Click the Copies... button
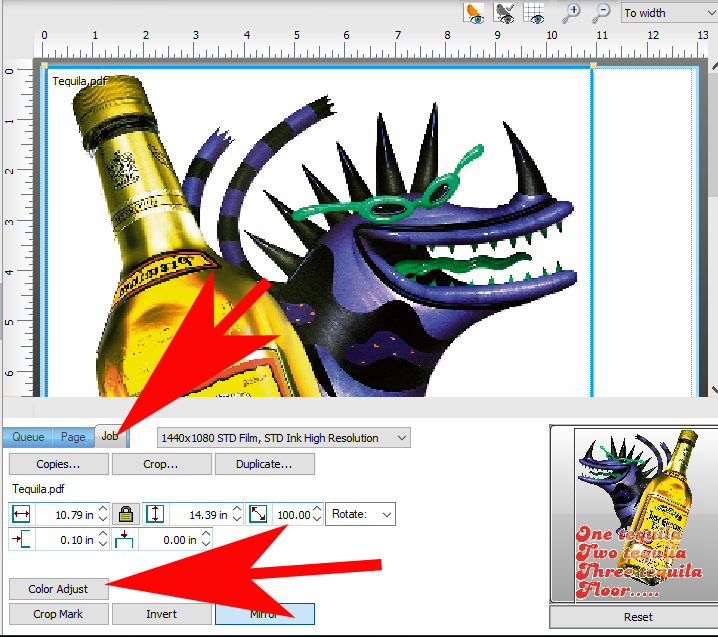718x637 pixels. (59, 464)
